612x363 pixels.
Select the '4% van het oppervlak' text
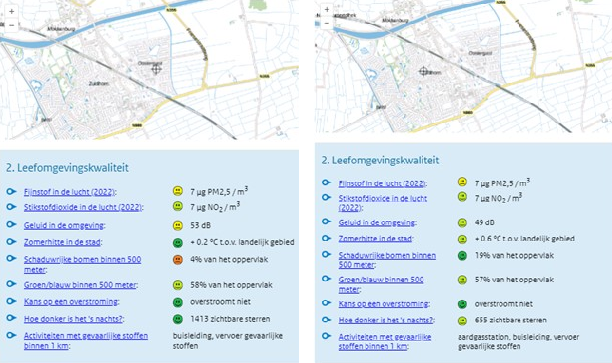[x=229, y=260]
